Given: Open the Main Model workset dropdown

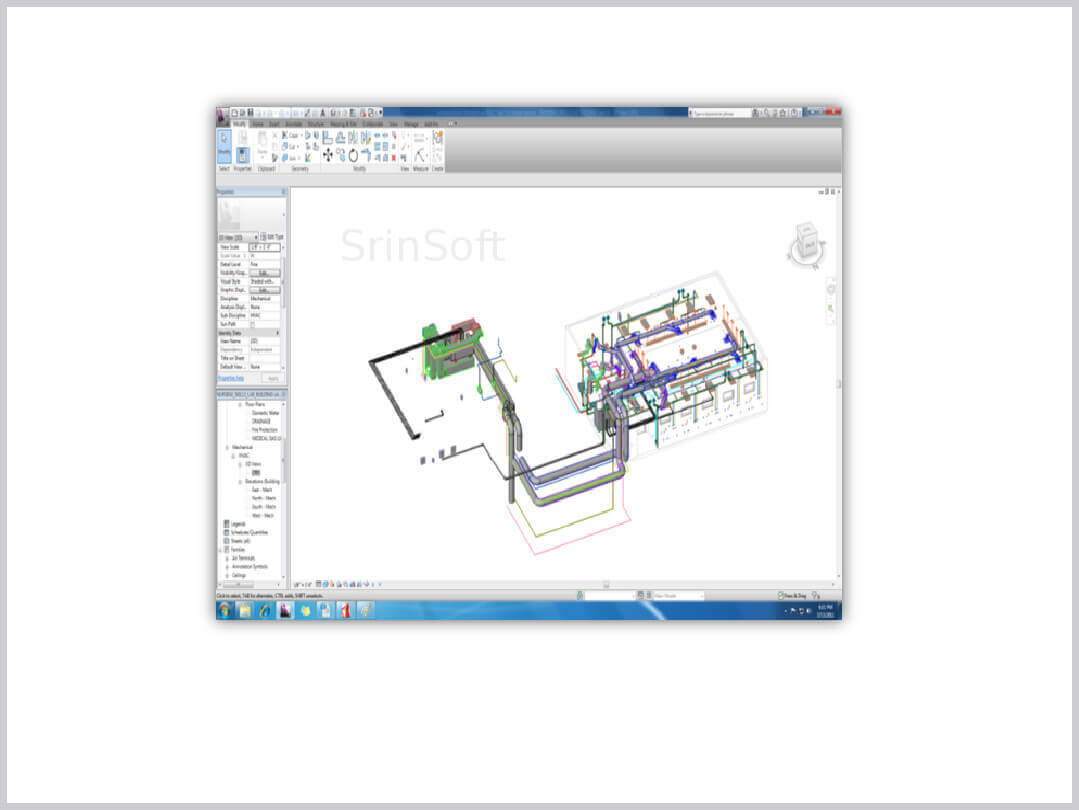Looking at the screenshot, I should 678,595.
